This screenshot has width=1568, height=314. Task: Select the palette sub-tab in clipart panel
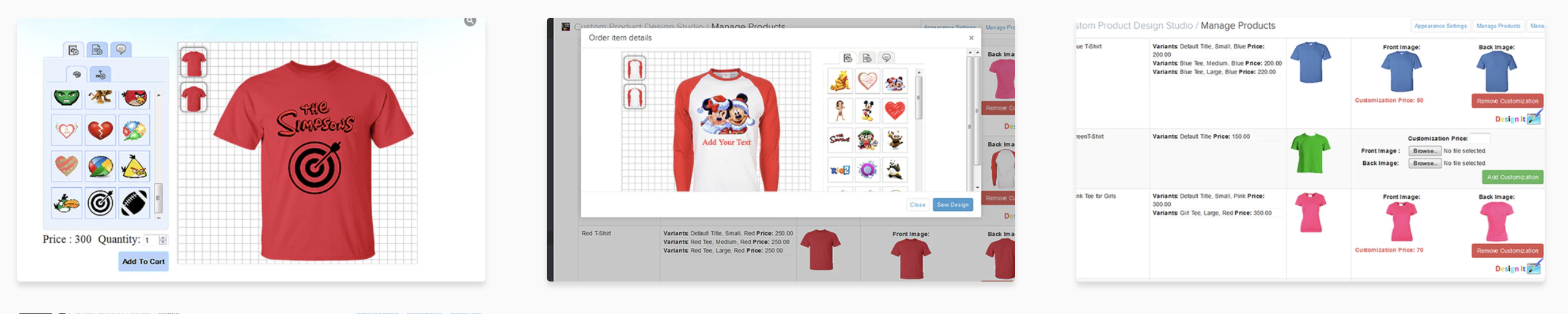point(77,74)
